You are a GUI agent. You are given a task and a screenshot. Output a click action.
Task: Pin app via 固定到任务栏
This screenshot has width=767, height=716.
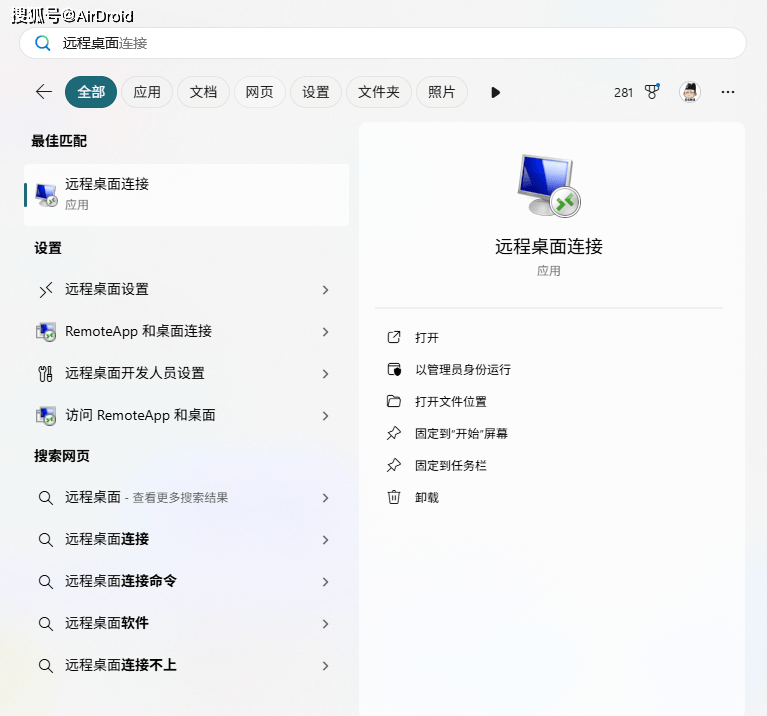(x=450, y=465)
